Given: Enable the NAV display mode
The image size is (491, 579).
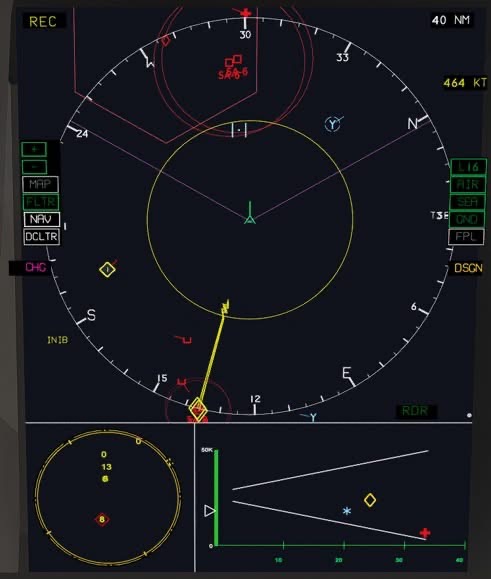Looking at the screenshot, I should point(41,219).
